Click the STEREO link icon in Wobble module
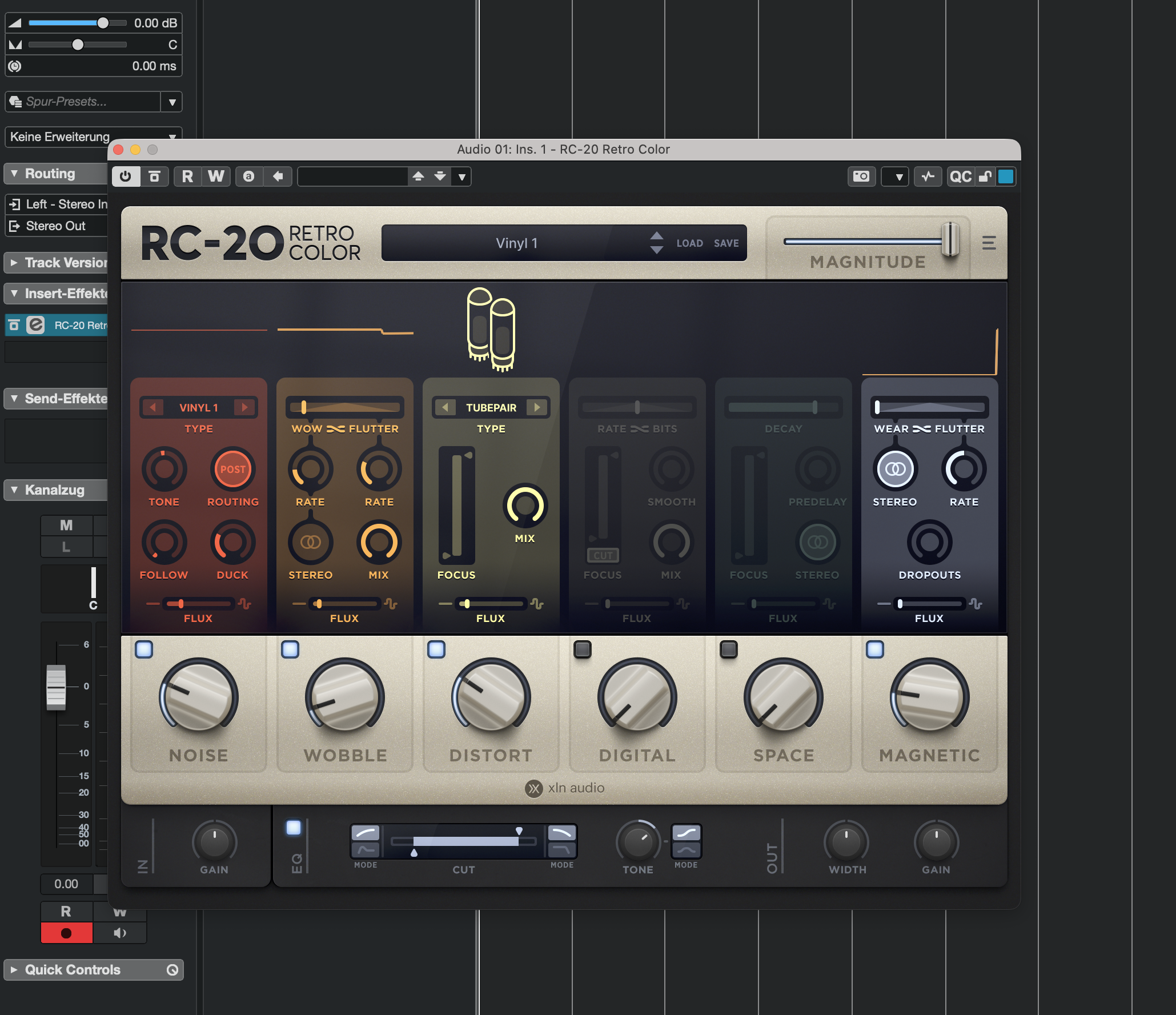The height and width of the screenshot is (1015, 1176). (310, 541)
